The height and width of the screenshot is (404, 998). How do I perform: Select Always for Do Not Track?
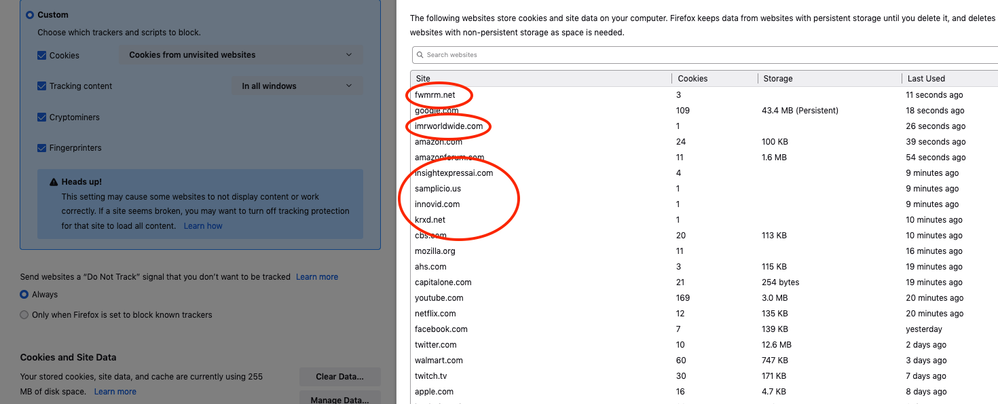point(24,295)
